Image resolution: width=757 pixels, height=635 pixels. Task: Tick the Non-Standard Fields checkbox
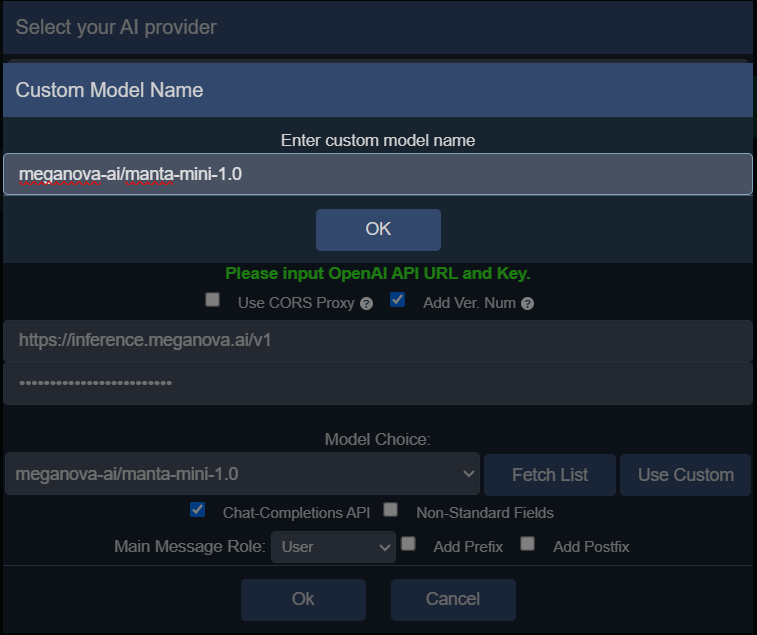click(391, 510)
